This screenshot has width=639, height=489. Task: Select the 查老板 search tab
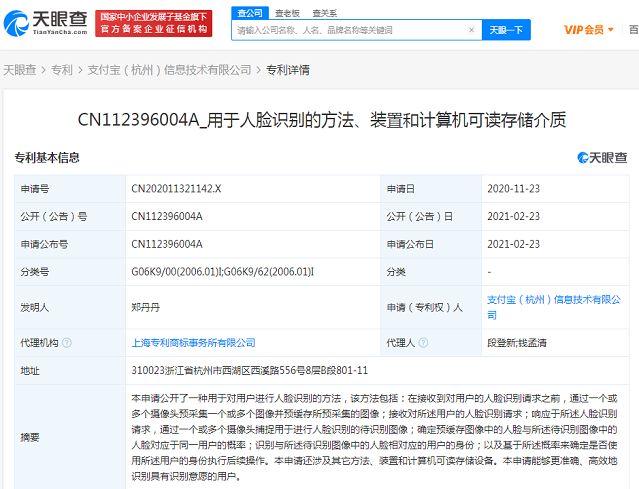(x=287, y=13)
